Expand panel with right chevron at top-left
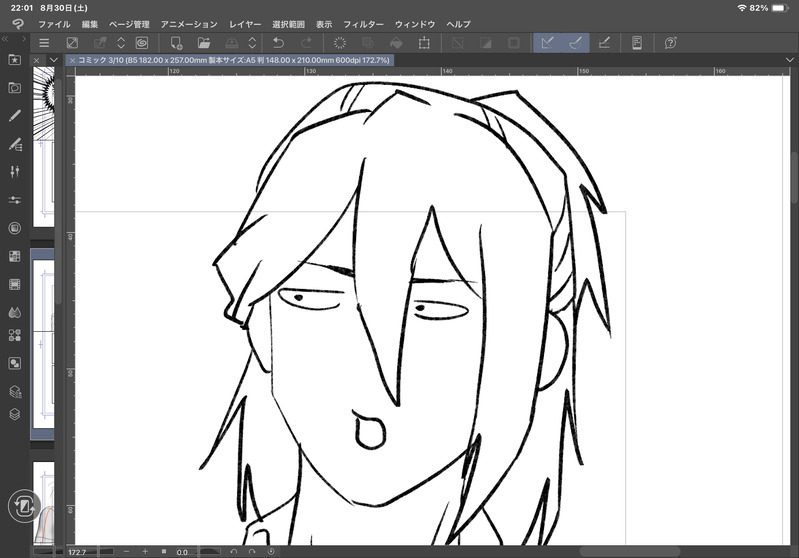The image size is (799, 558). pos(23,39)
